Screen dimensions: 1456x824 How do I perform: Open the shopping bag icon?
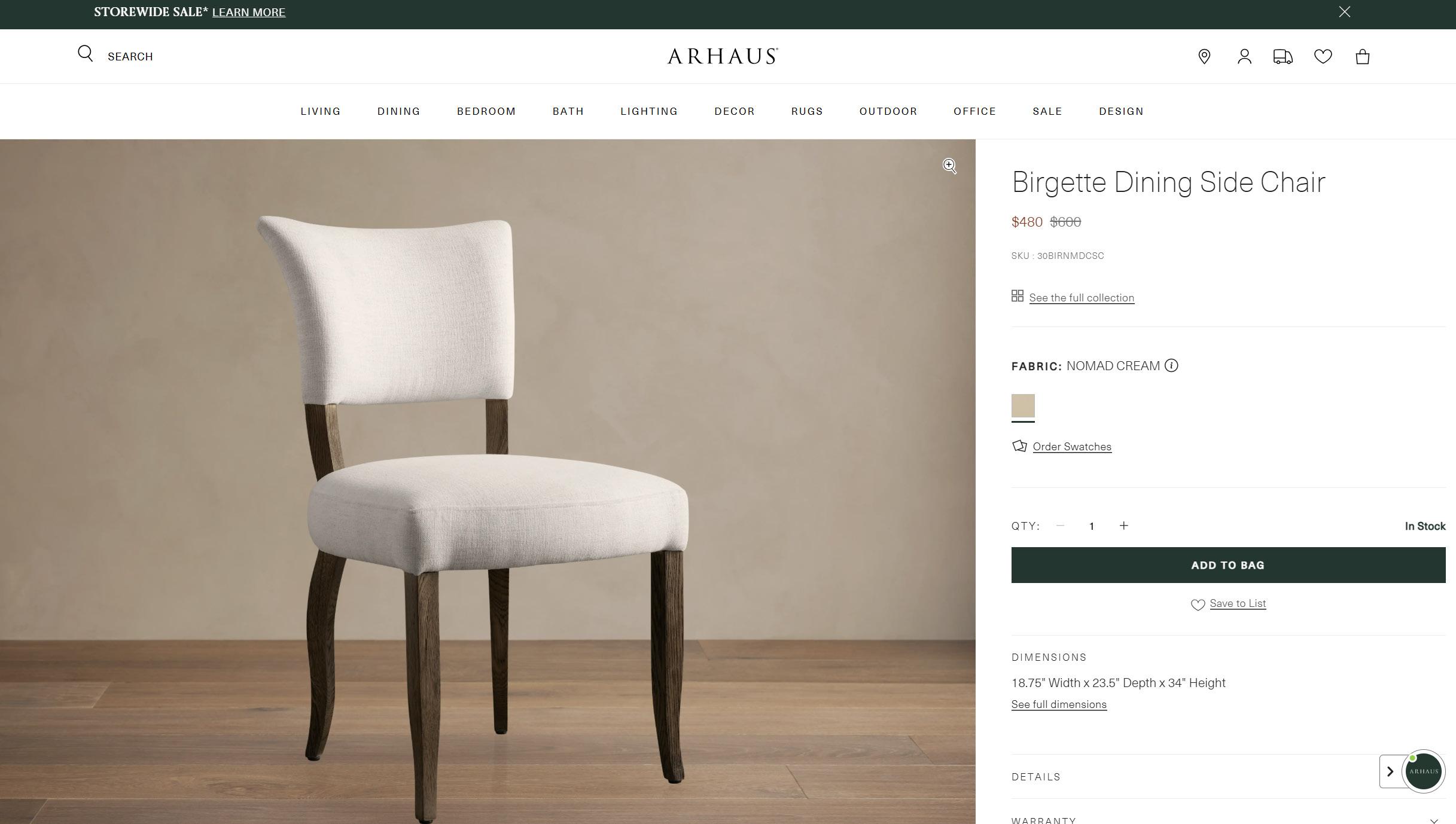[x=1362, y=57]
